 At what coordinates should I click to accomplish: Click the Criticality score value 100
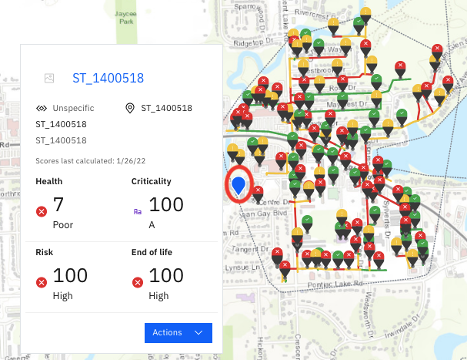click(166, 204)
